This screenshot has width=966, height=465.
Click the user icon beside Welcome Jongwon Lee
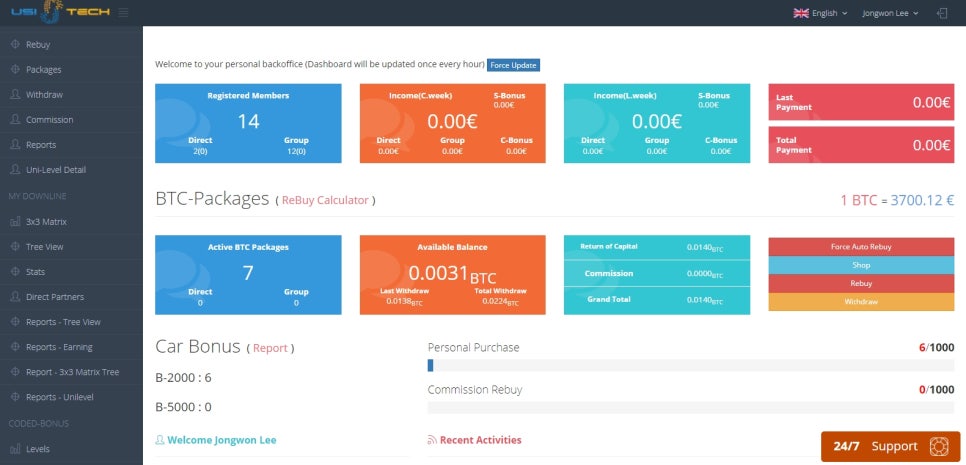click(160, 440)
